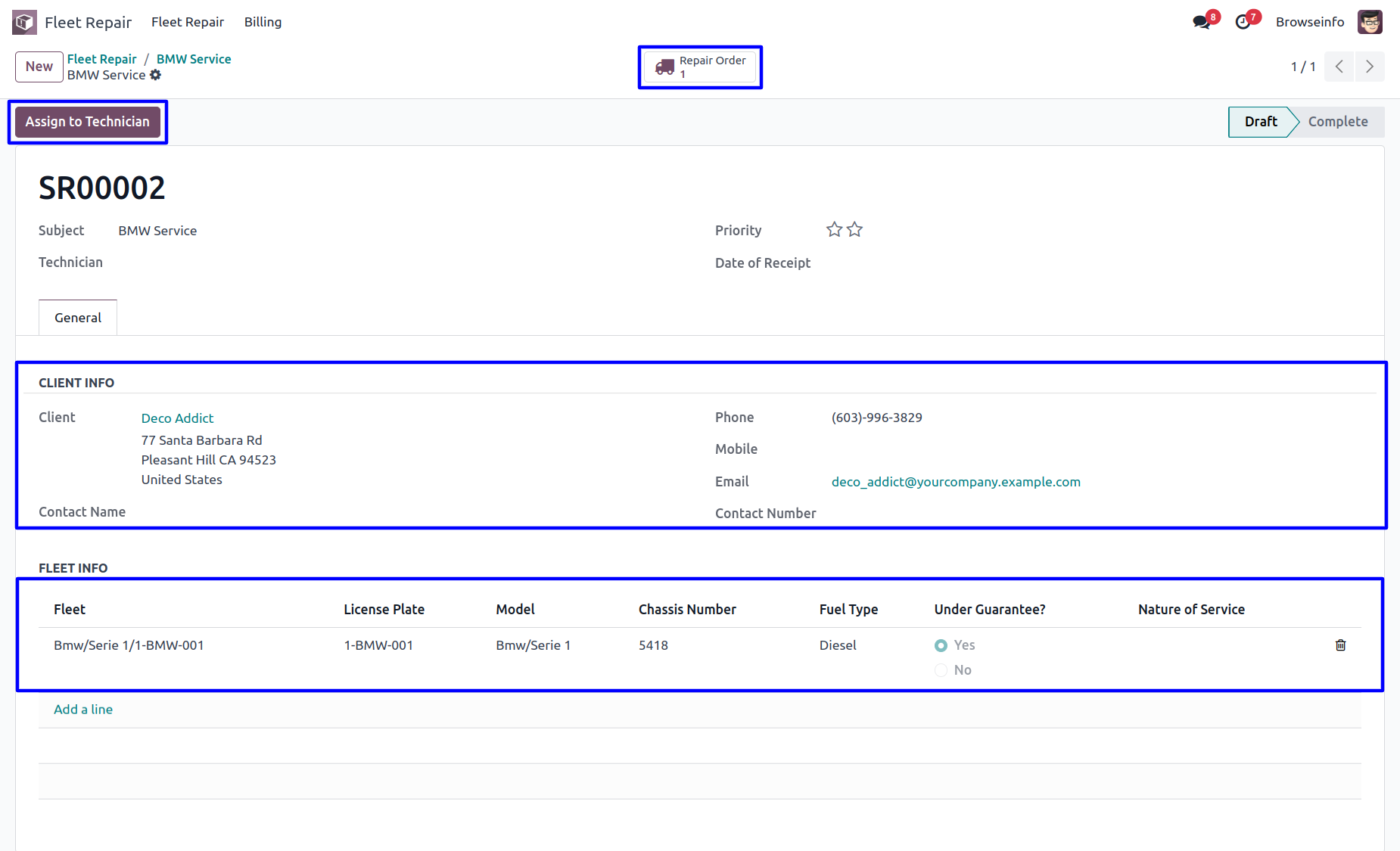
Task: Open the gear actions menu beside BMW Service
Action: (155, 75)
